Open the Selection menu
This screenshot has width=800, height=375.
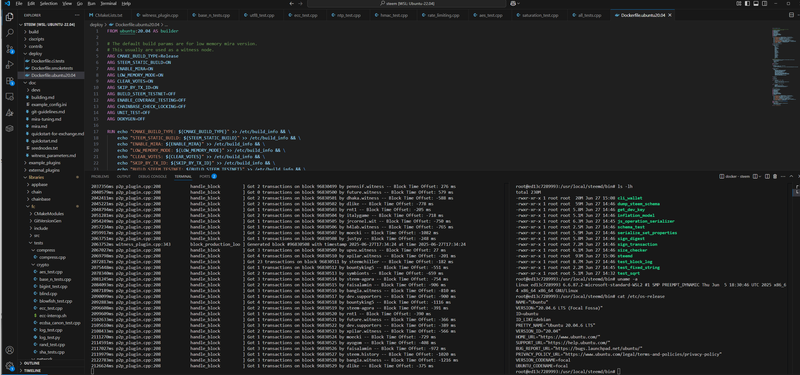(x=49, y=3)
